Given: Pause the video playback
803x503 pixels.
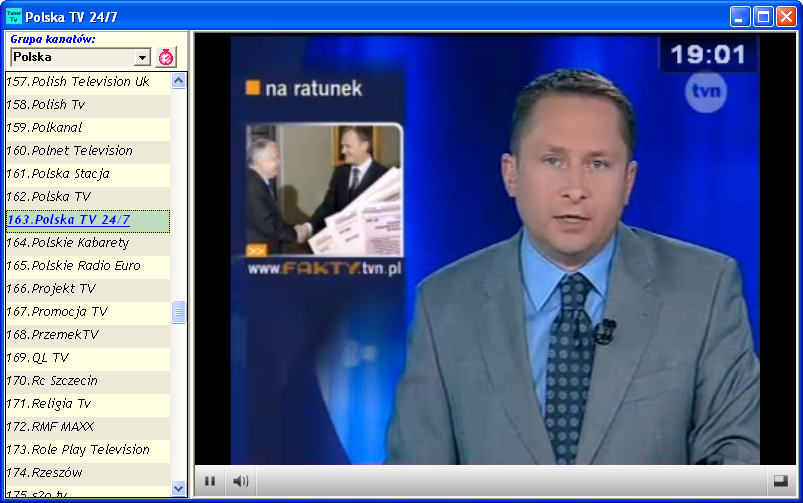Looking at the screenshot, I should pyautogui.click(x=210, y=481).
